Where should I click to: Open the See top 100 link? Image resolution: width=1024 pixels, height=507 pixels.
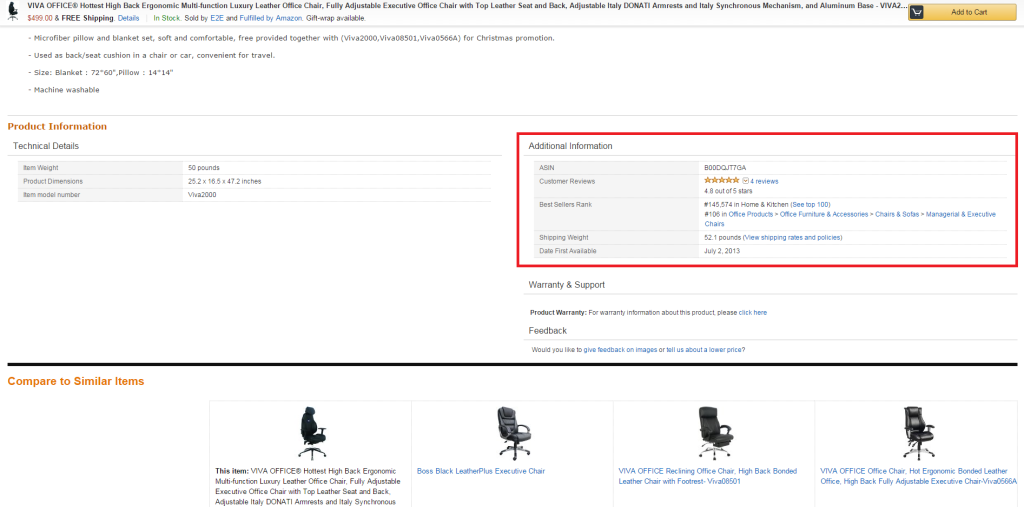tap(810, 204)
